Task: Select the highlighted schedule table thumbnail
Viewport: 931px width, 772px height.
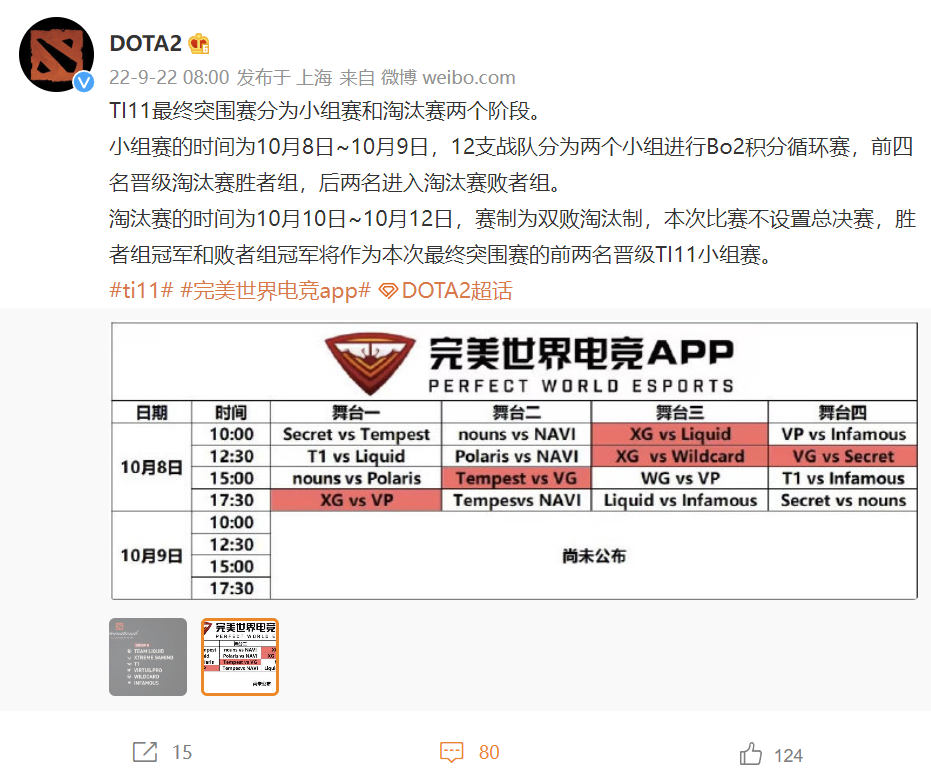Action: 240,657
